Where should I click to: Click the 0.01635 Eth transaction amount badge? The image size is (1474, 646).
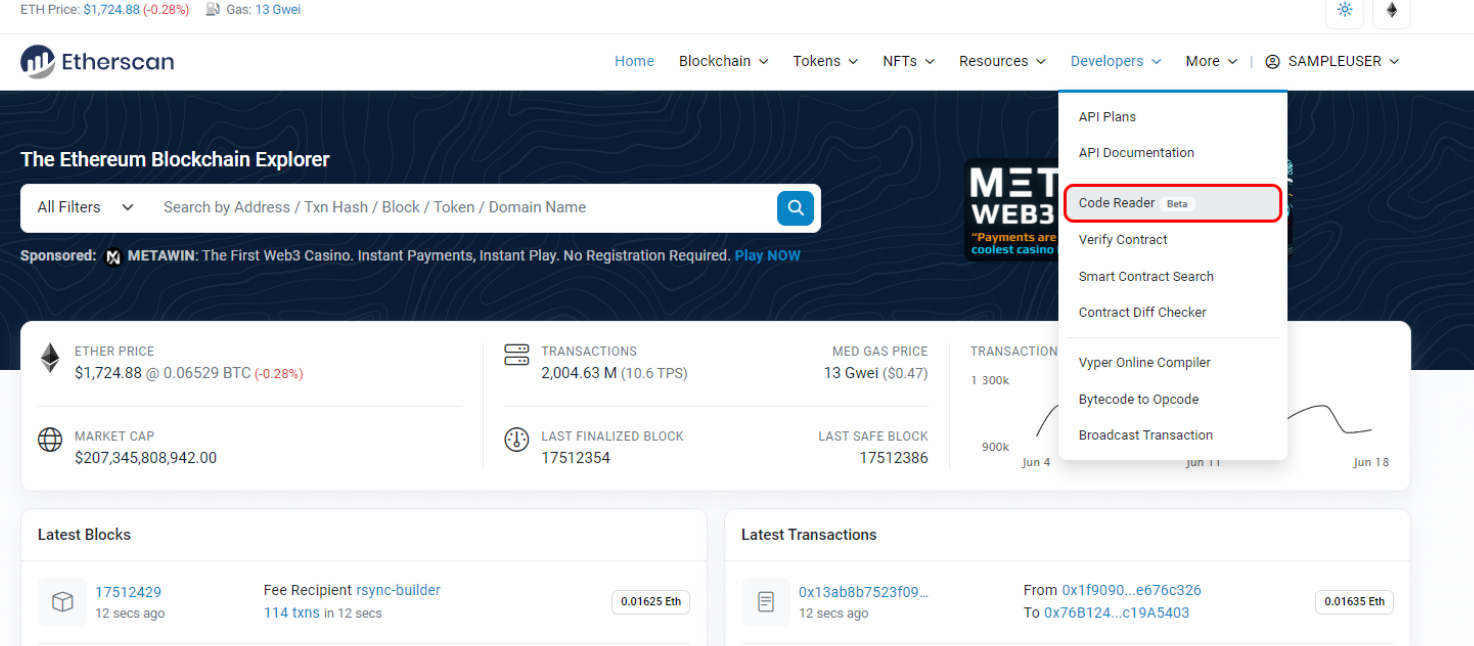pyautogui.click(x=1354, y=602)
